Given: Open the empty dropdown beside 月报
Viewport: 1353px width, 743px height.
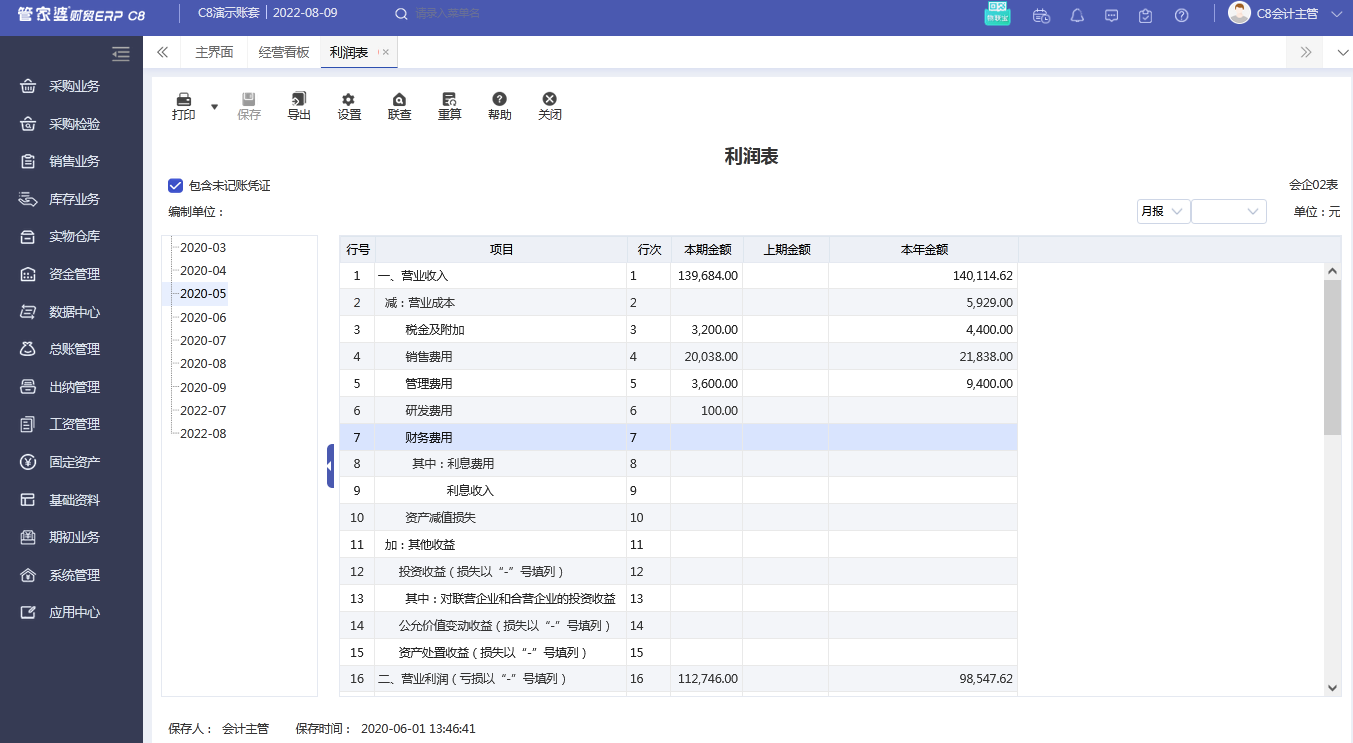Looking at the screenshot, I should pyautogui.click(x=1228, y=212).
